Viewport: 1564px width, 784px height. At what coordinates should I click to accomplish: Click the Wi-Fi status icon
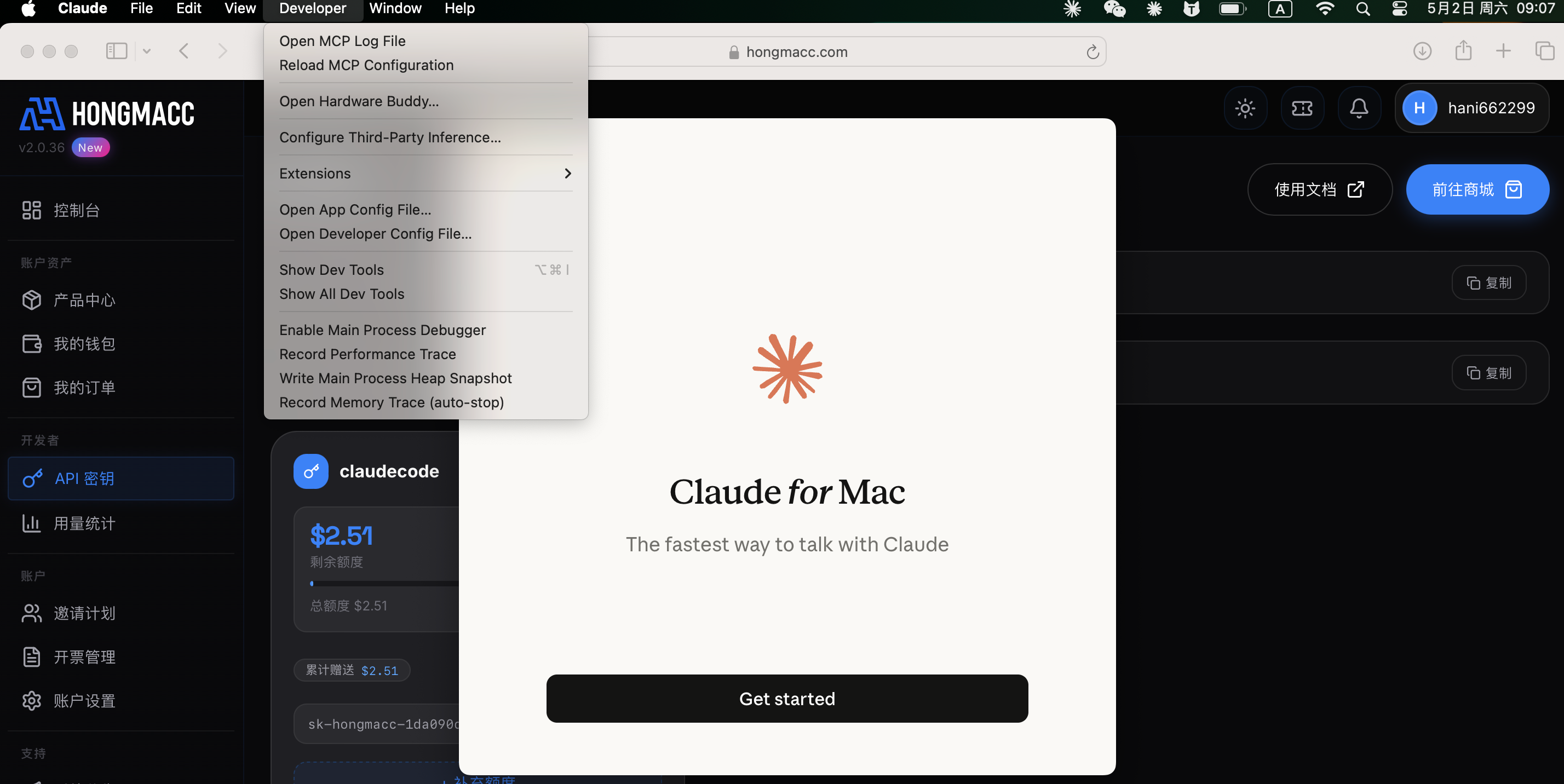click(1324, 9)
